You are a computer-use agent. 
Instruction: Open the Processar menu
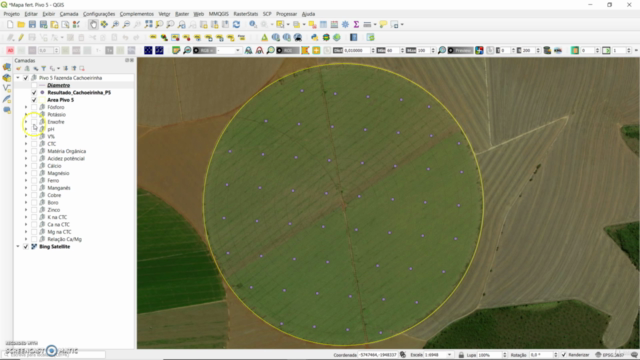[x=286, y=14]
